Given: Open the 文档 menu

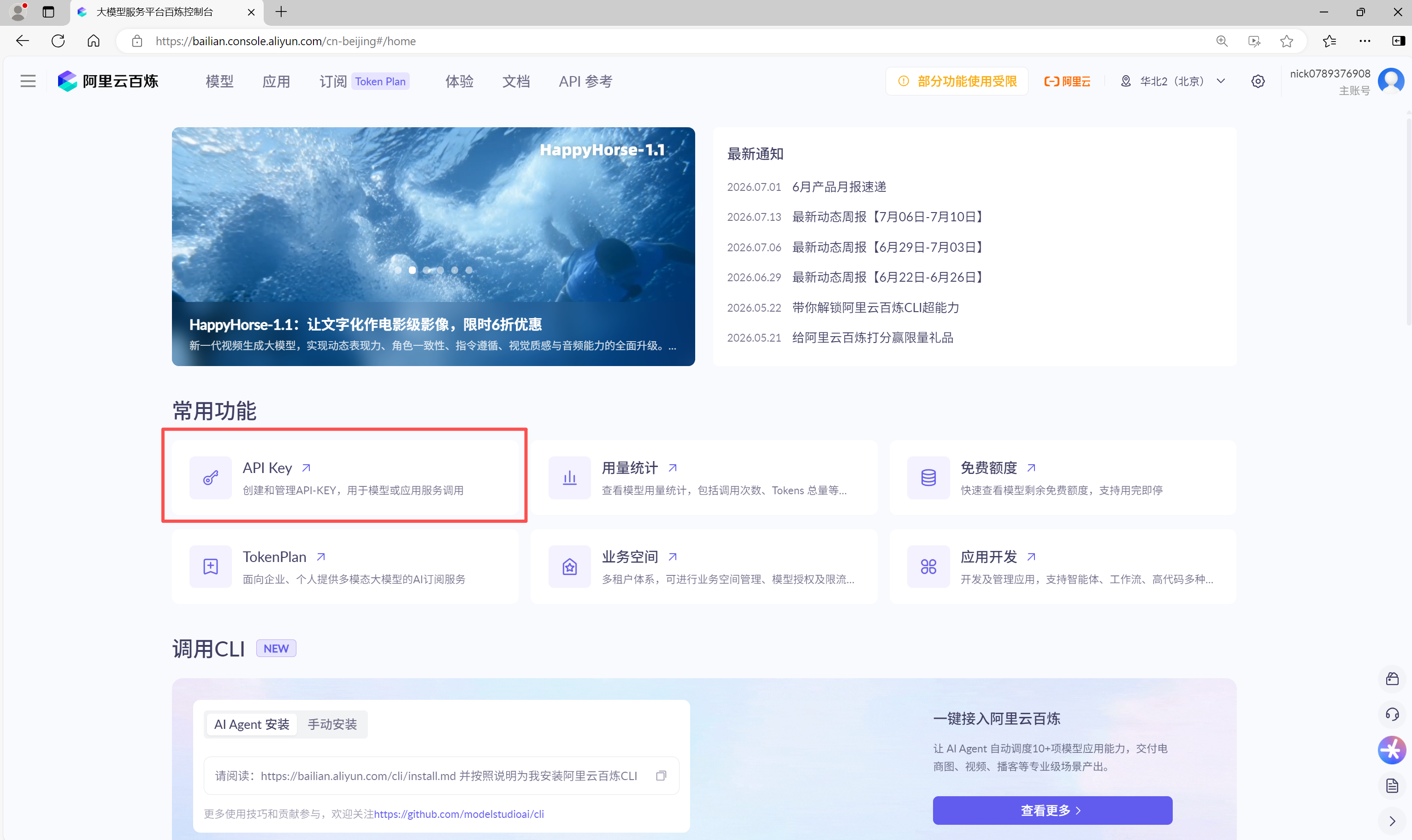Looking at the screenshot, I should 516,81.
